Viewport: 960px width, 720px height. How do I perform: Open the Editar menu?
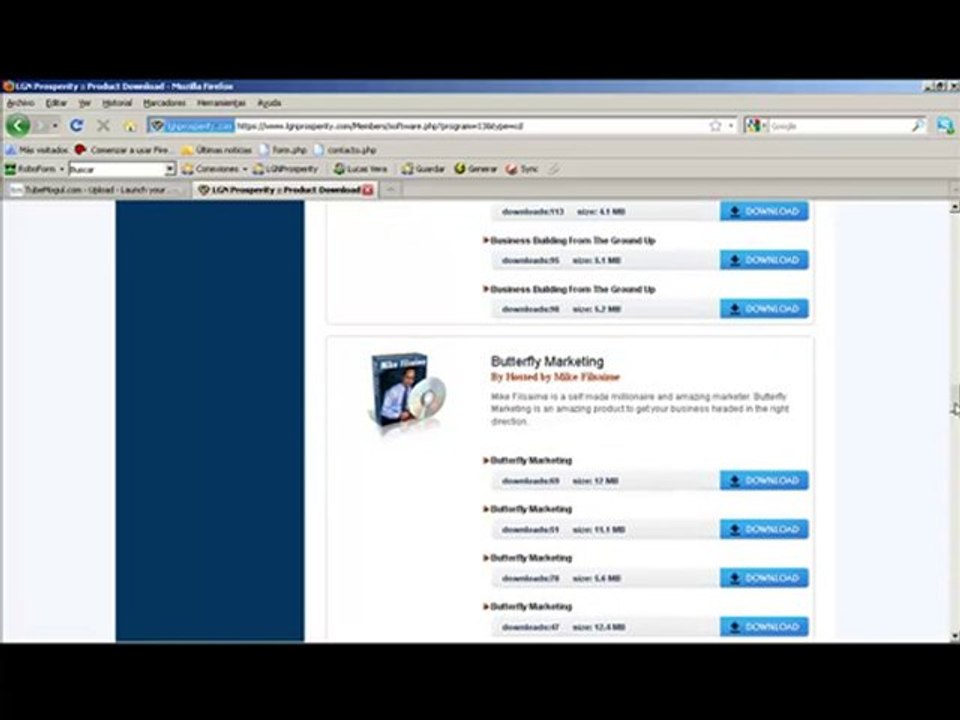[x=56, y=103]
